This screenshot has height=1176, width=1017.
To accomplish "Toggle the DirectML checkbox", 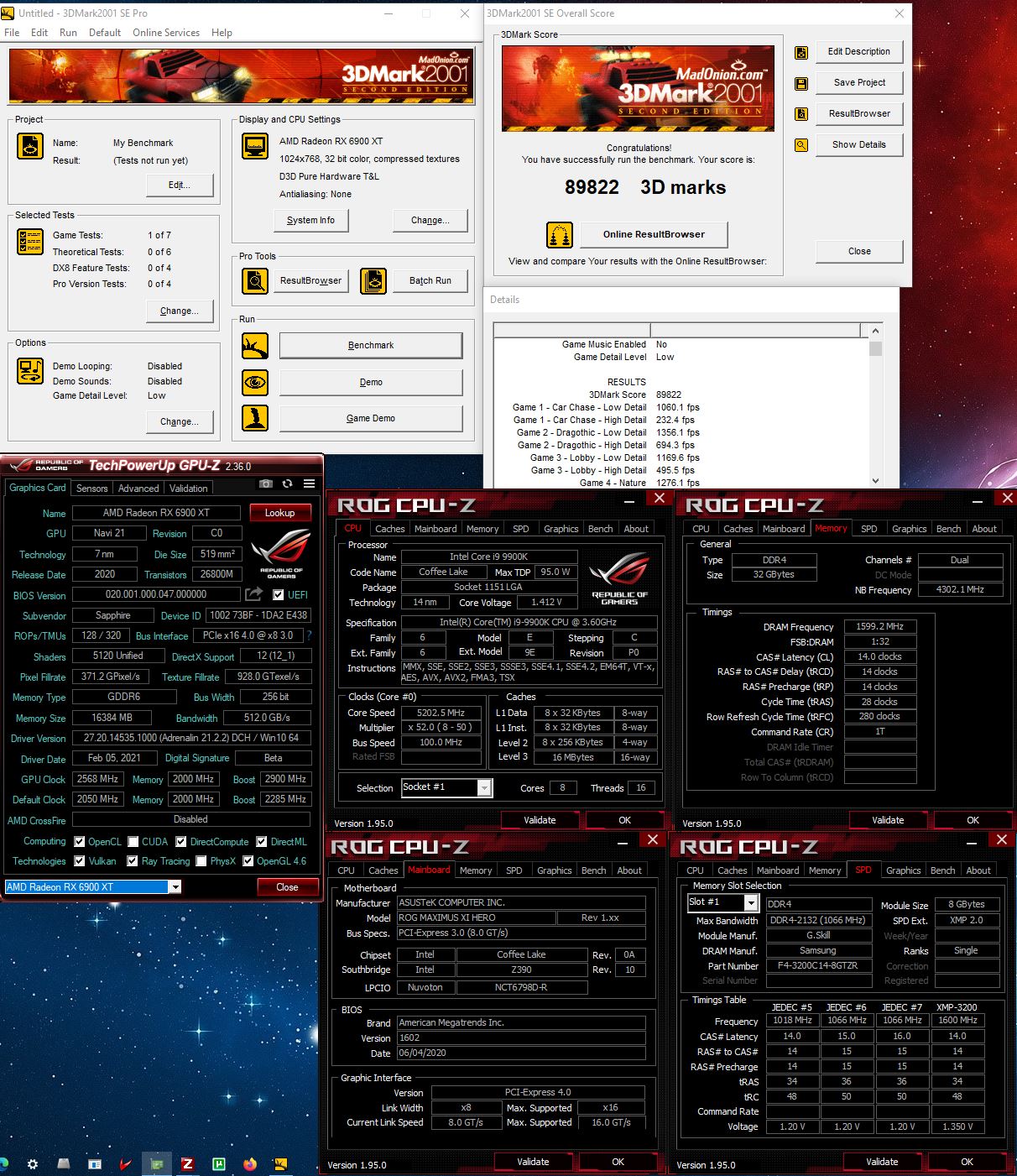I will pos(262,842).
